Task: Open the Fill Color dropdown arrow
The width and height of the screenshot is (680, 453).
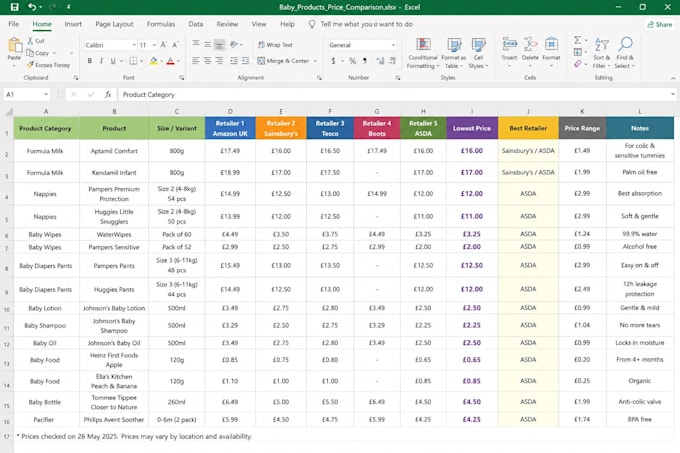Action: pos(161,61)
